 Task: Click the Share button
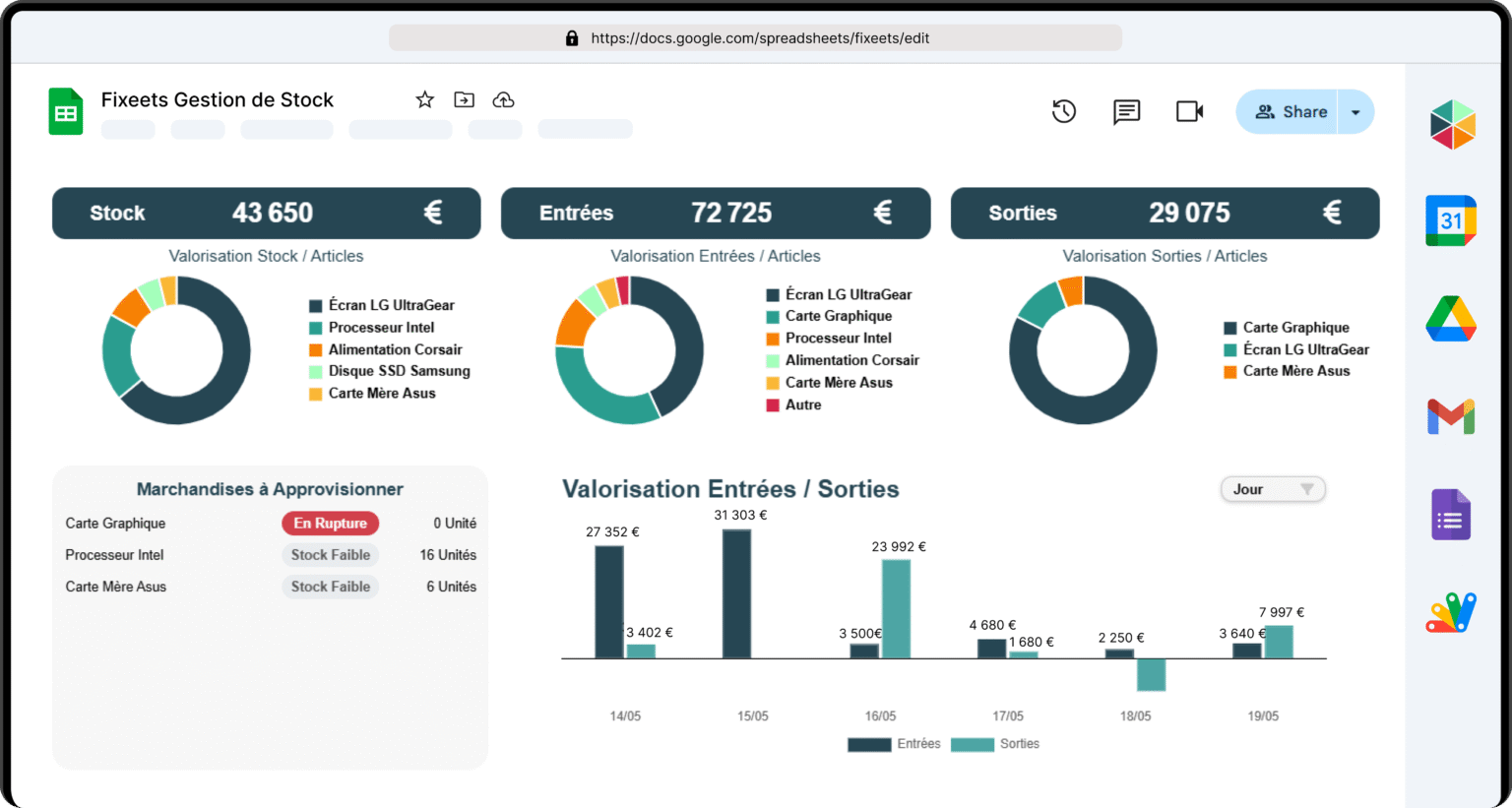[1291, 112]
